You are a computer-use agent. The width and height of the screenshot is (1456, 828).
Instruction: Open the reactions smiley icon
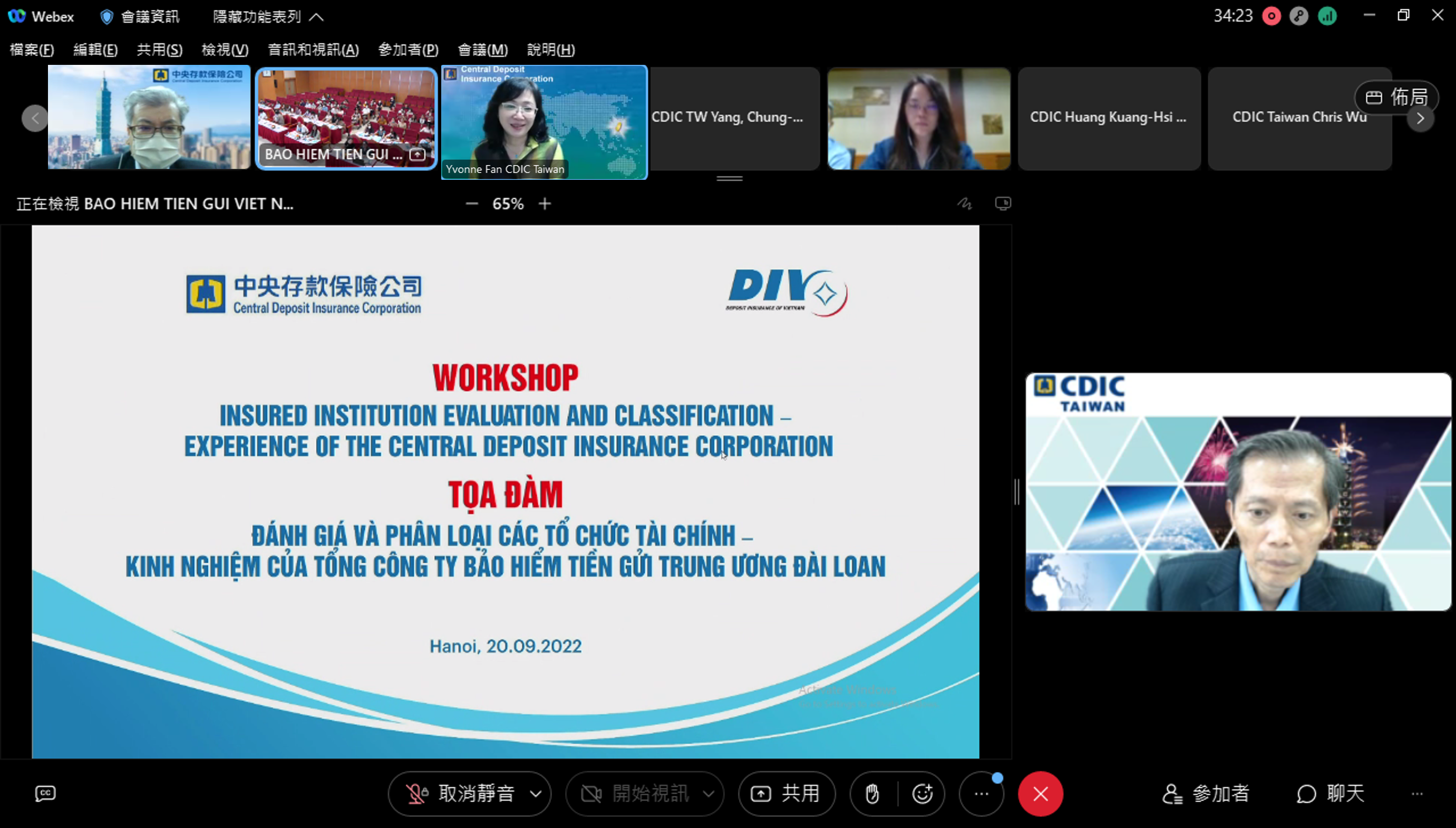pos(923,793)
